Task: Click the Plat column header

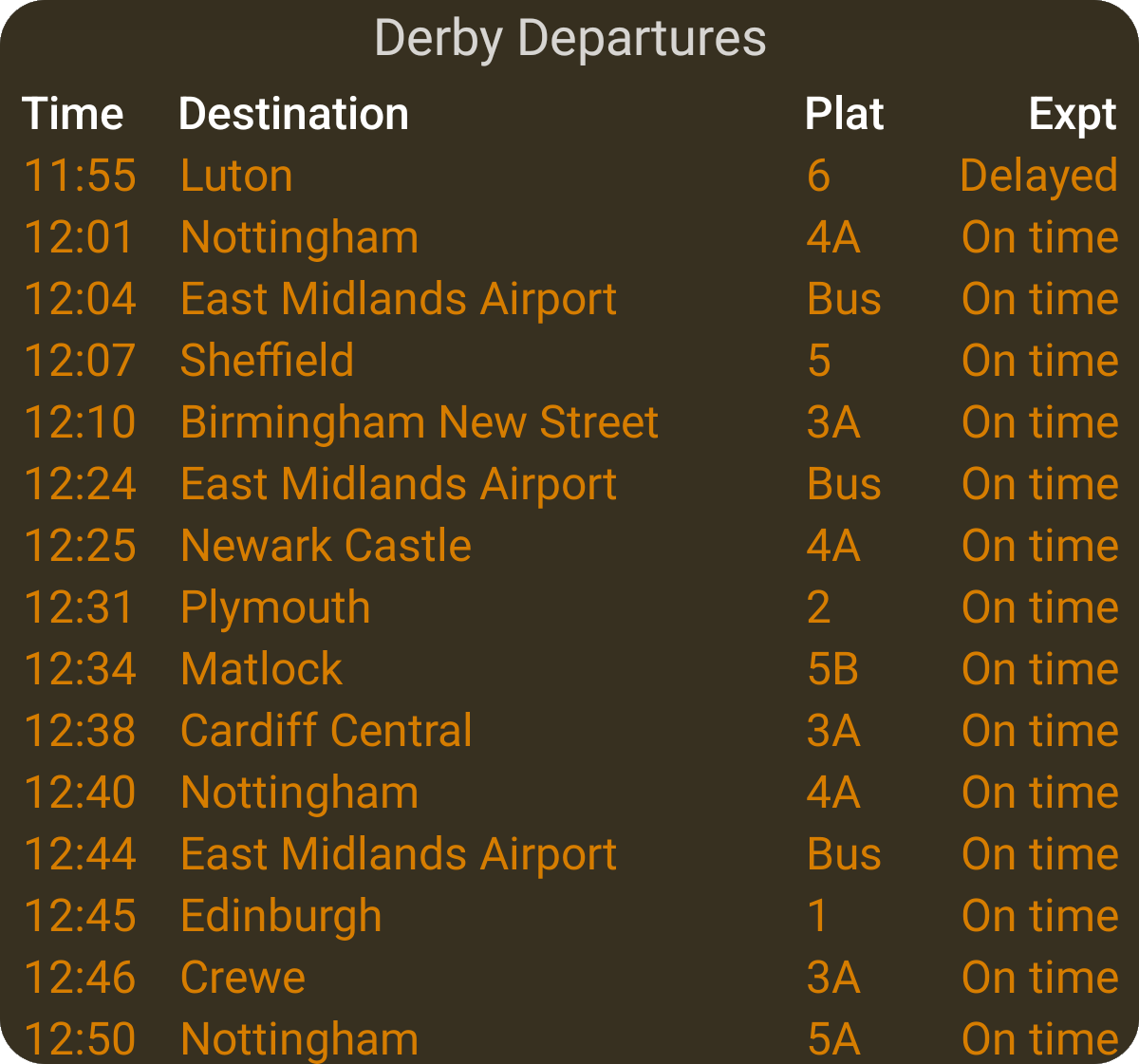Action: (x=844, y=115)
